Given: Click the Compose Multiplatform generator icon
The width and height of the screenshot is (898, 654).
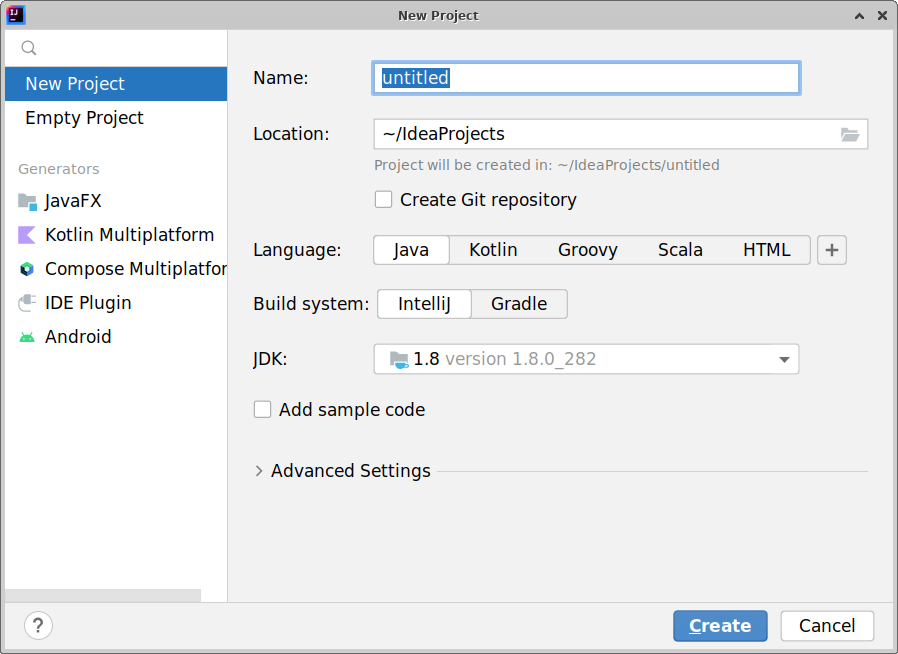Looking at the screenshot, I should [x=27, y=269].
